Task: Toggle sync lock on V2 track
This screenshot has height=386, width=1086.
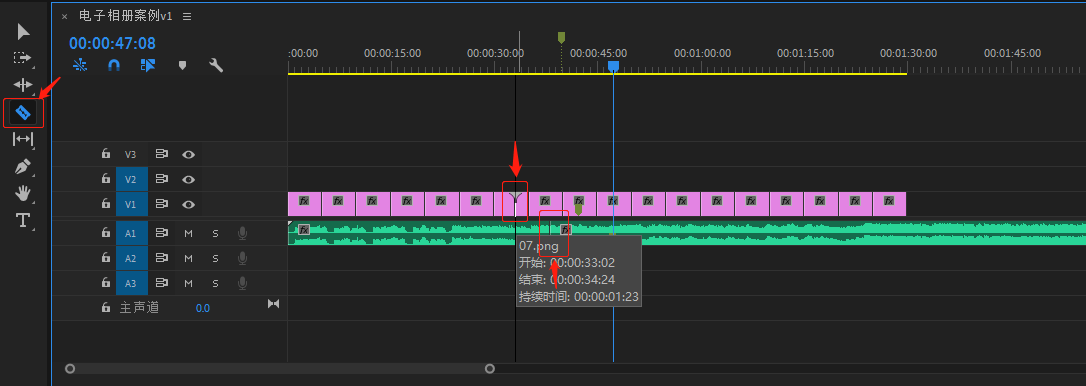Action: [161, 179]
